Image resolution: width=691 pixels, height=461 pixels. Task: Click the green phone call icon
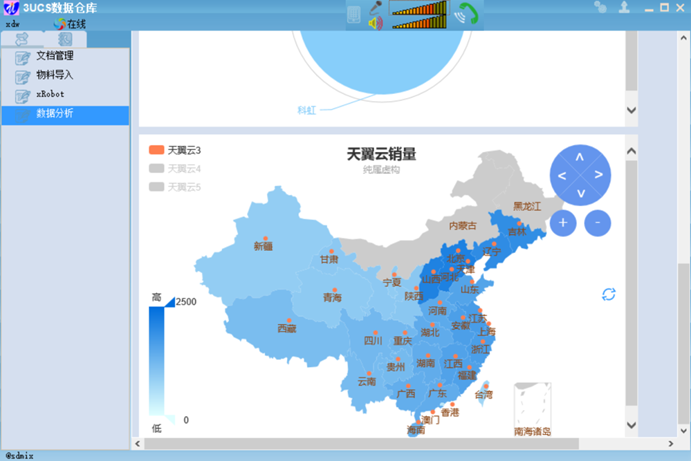pos(467,13)
